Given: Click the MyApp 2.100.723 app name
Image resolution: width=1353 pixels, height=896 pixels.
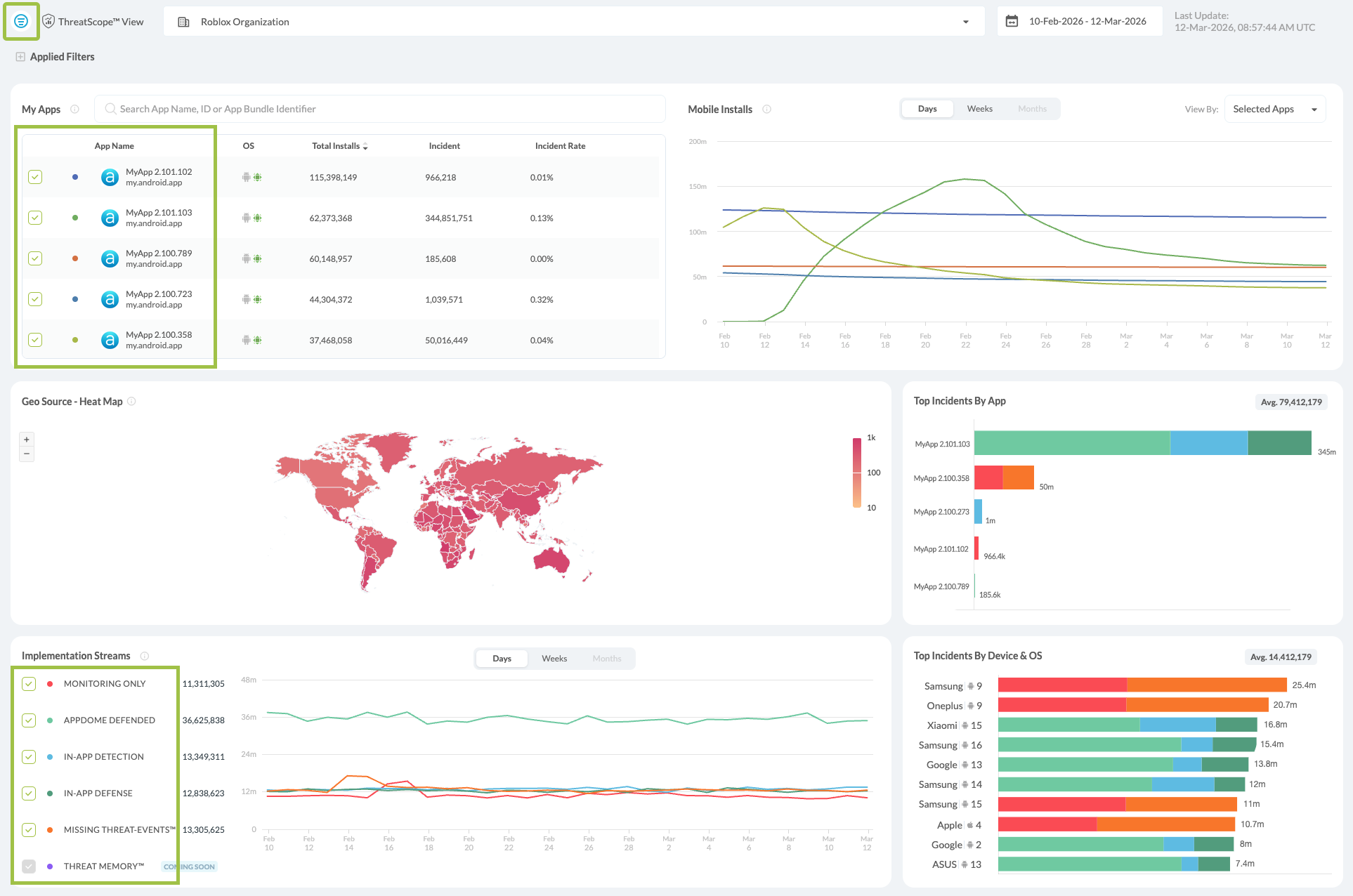Looking at the screenshot, I should [x=159, y=294].
